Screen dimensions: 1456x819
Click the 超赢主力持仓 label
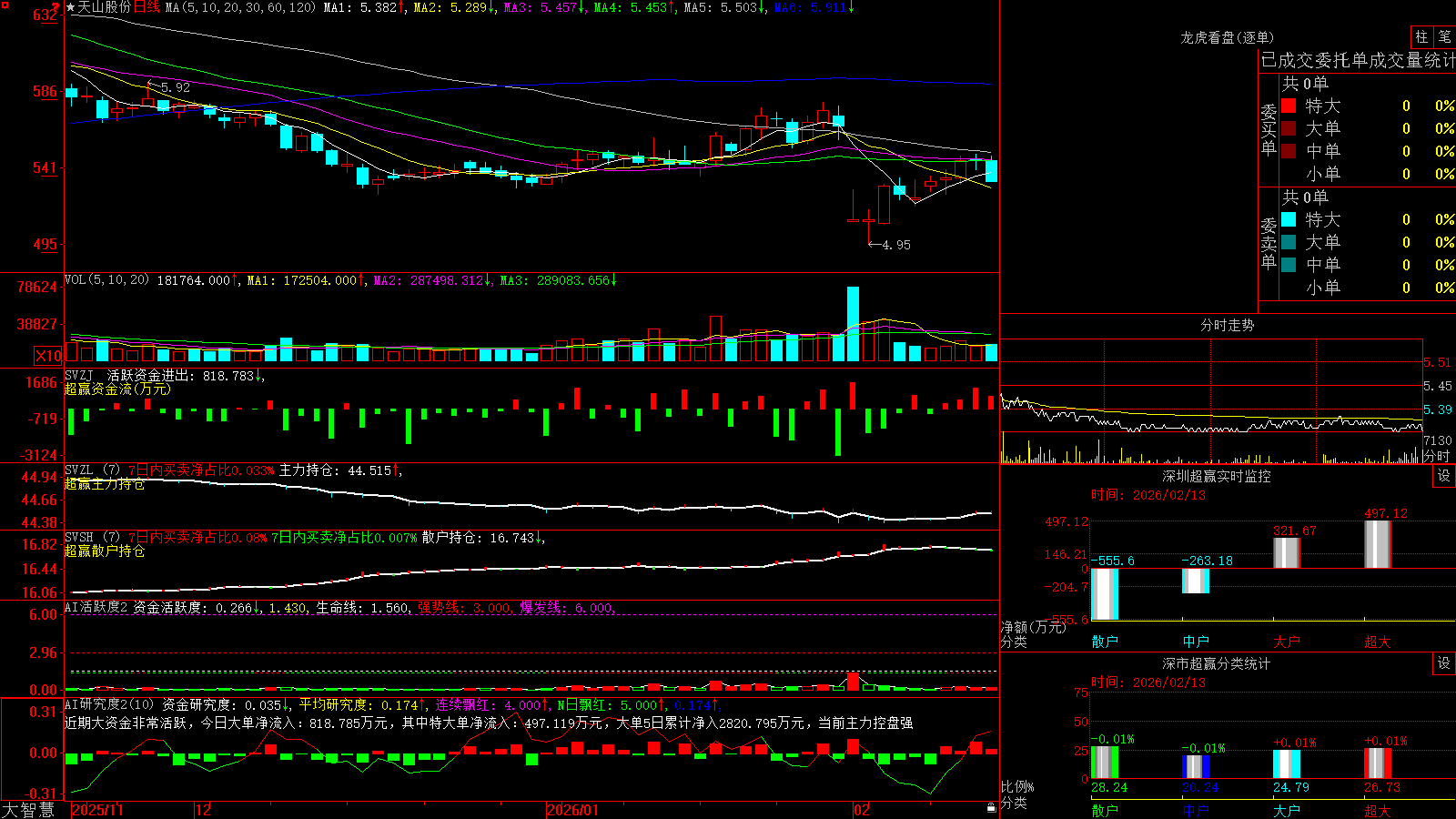105,484
